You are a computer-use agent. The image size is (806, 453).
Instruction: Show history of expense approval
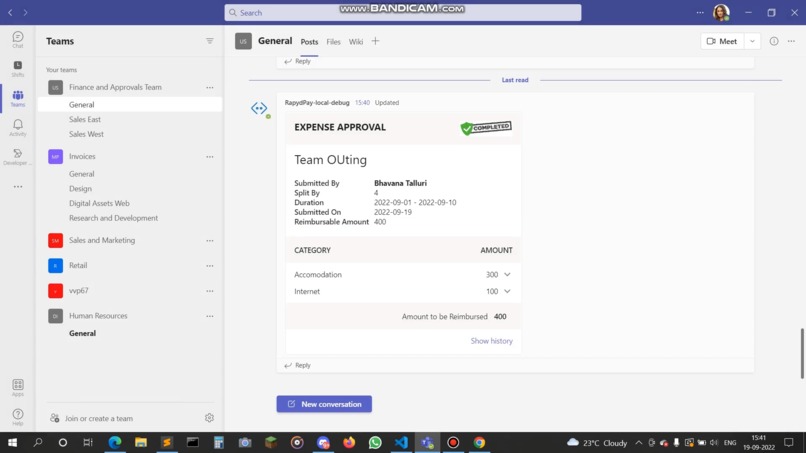click(x=491, y=341)
